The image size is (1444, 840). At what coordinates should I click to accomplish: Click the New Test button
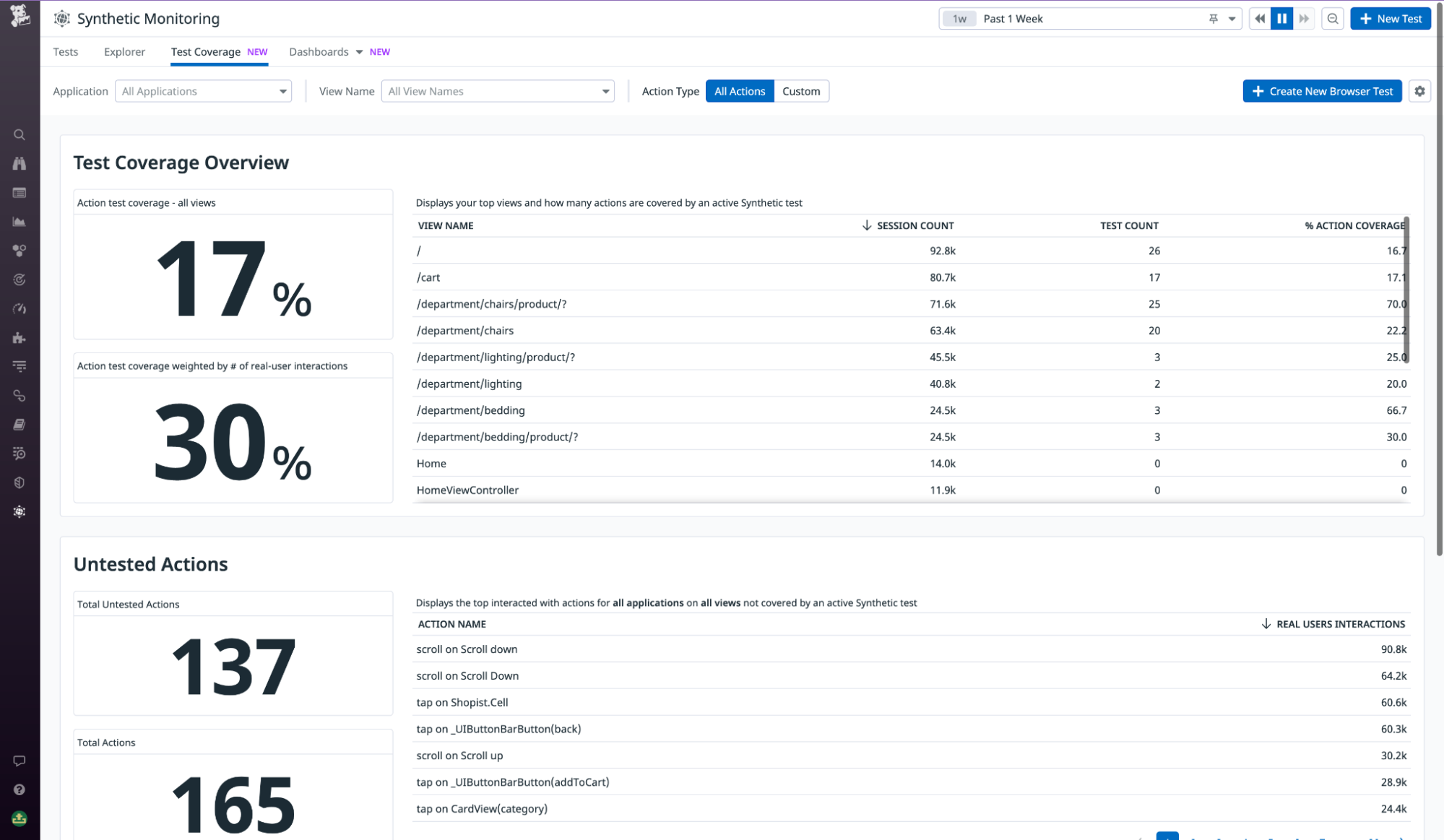pos(1390,18)
